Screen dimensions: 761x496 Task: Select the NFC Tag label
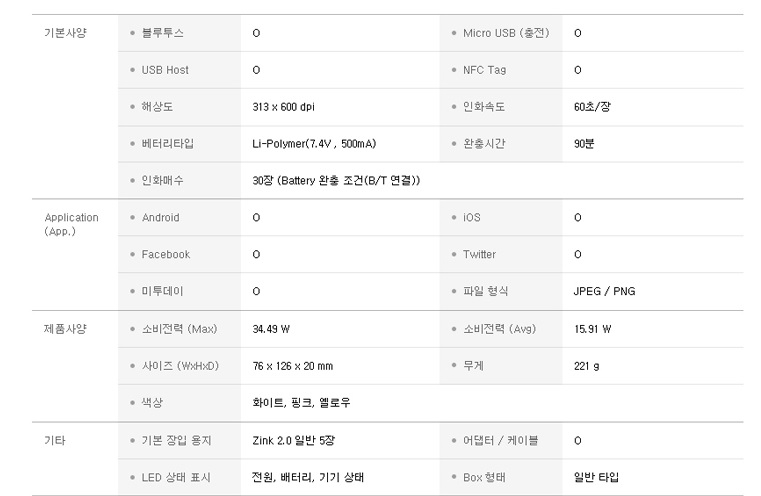485,70
